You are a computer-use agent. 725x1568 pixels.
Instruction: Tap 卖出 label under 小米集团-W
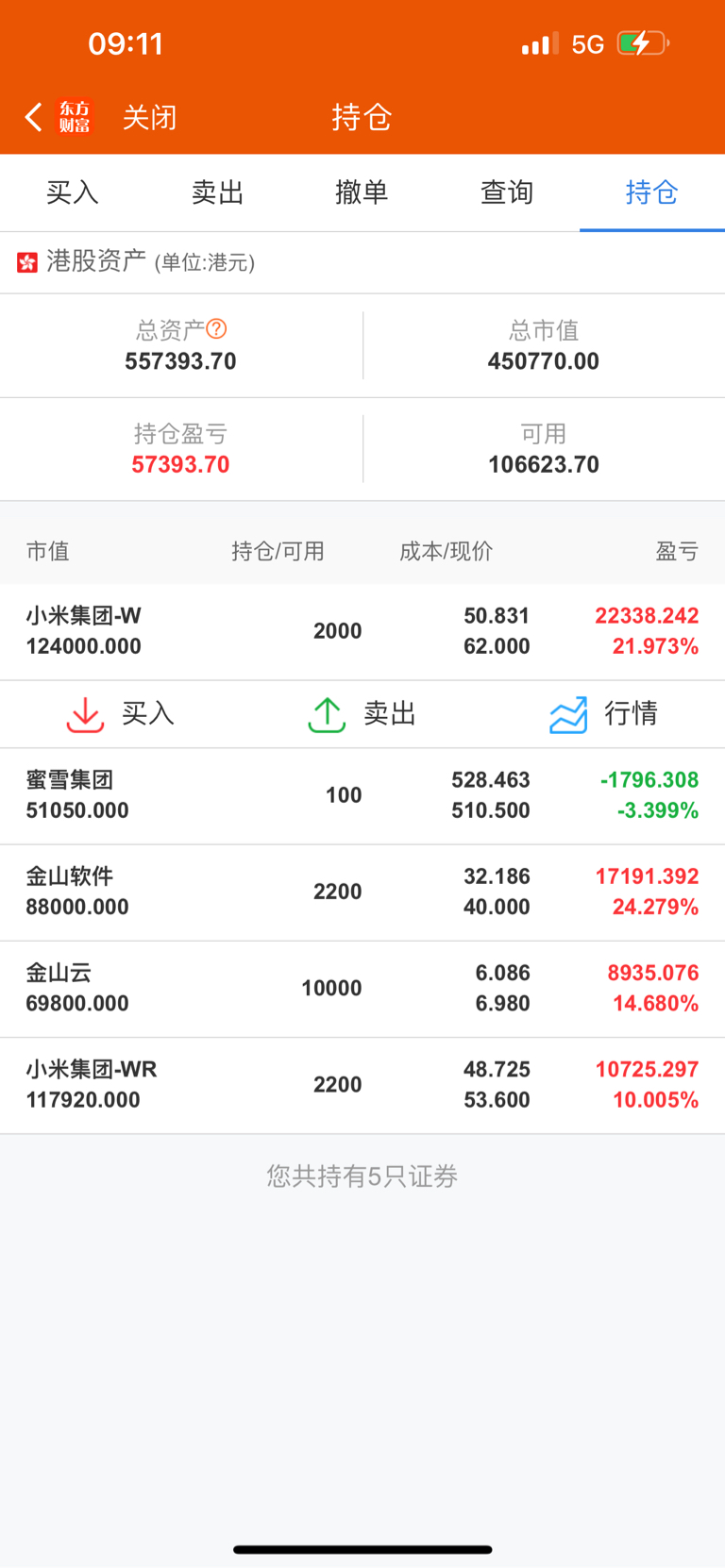[x=390, y=713]
